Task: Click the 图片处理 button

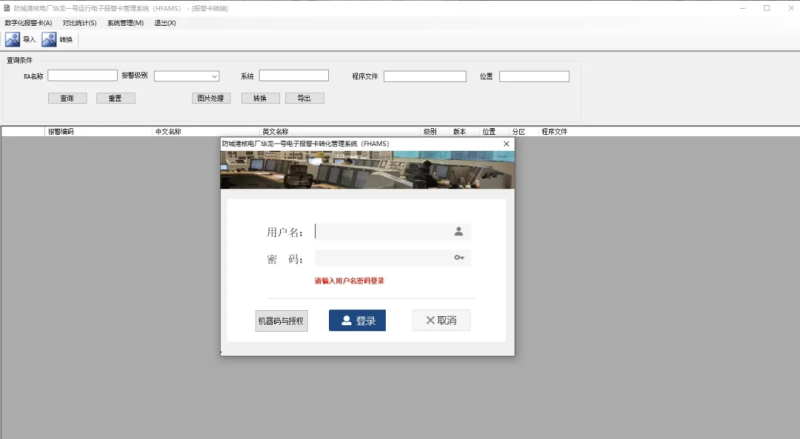Action: coord(211,98)
